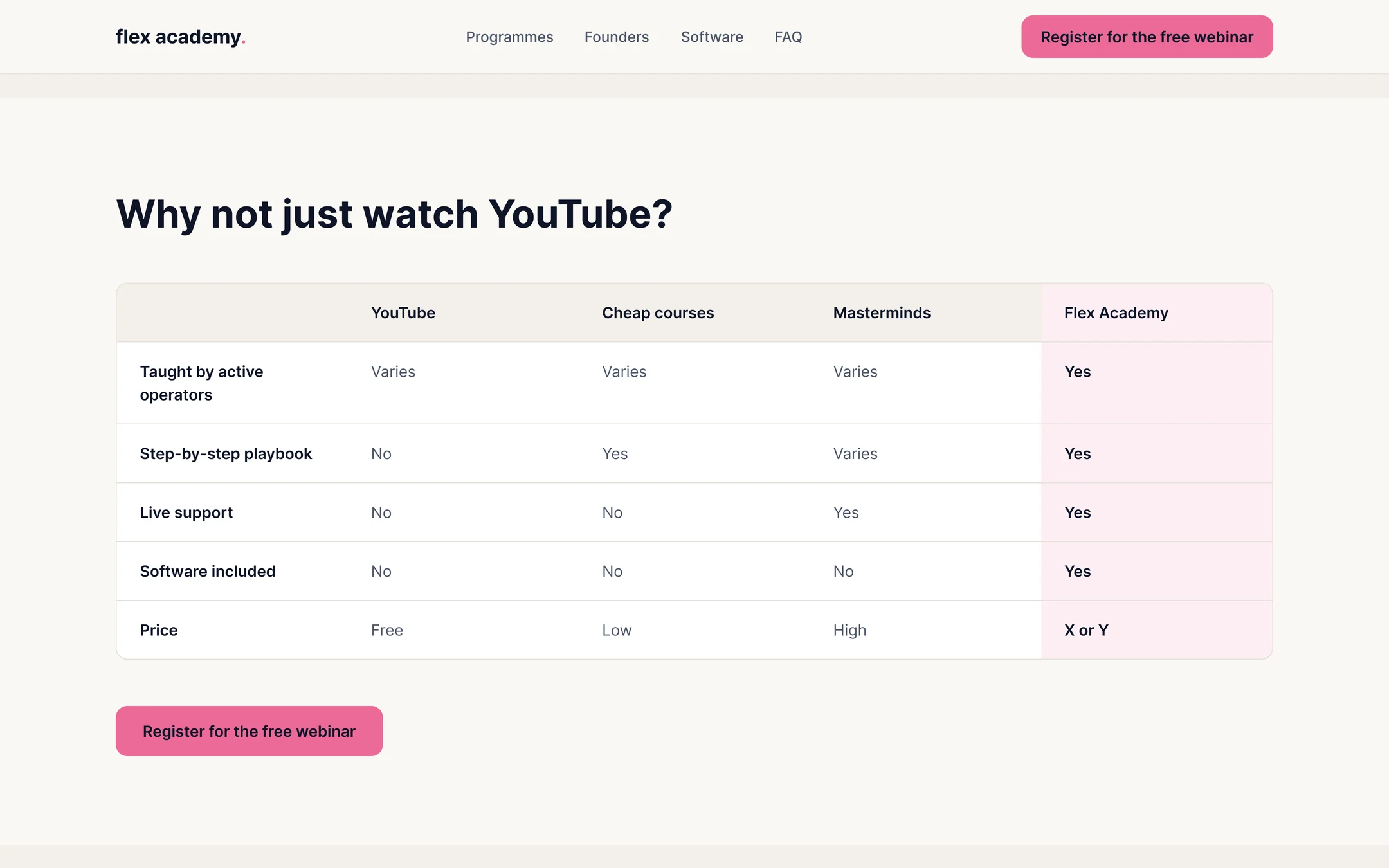Image resolution: width=1389 pixels, height=868 pixels.
Task: Click the 'Live support' row label
Action: [186, 512]
